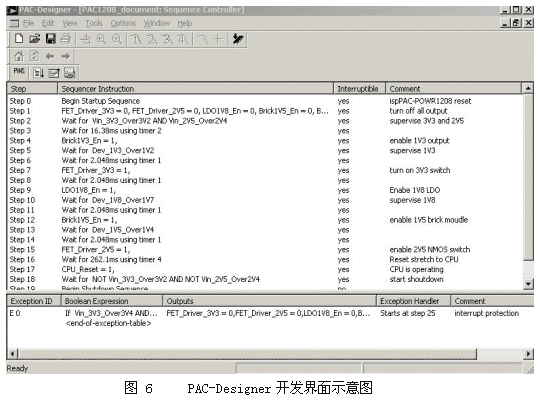The height and width of the screenshot is (403, 540).
Task: Click the grayed toolbar icon numbered 1
Action: tap(136, 39)
